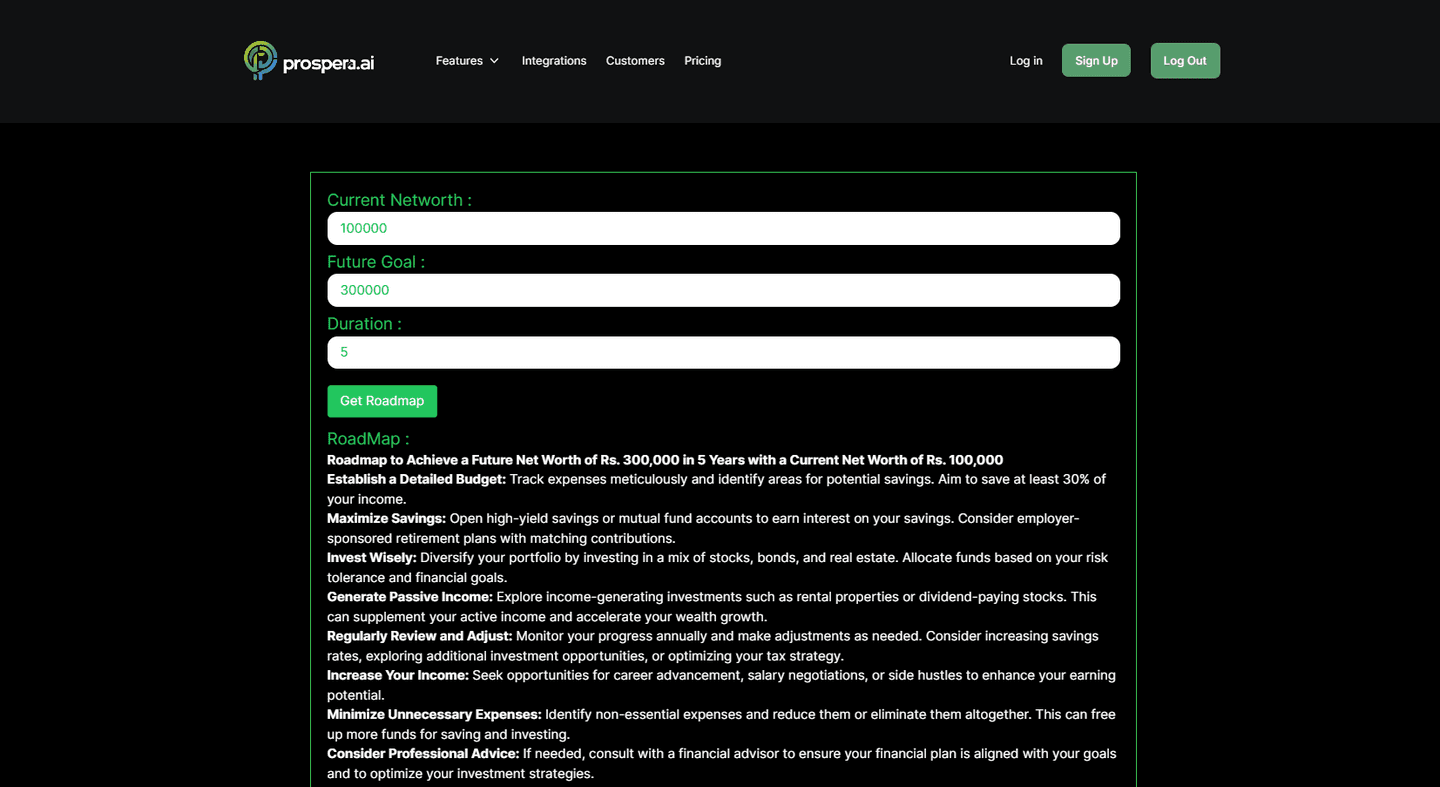Select the Sign Up button

[1096, 60]
